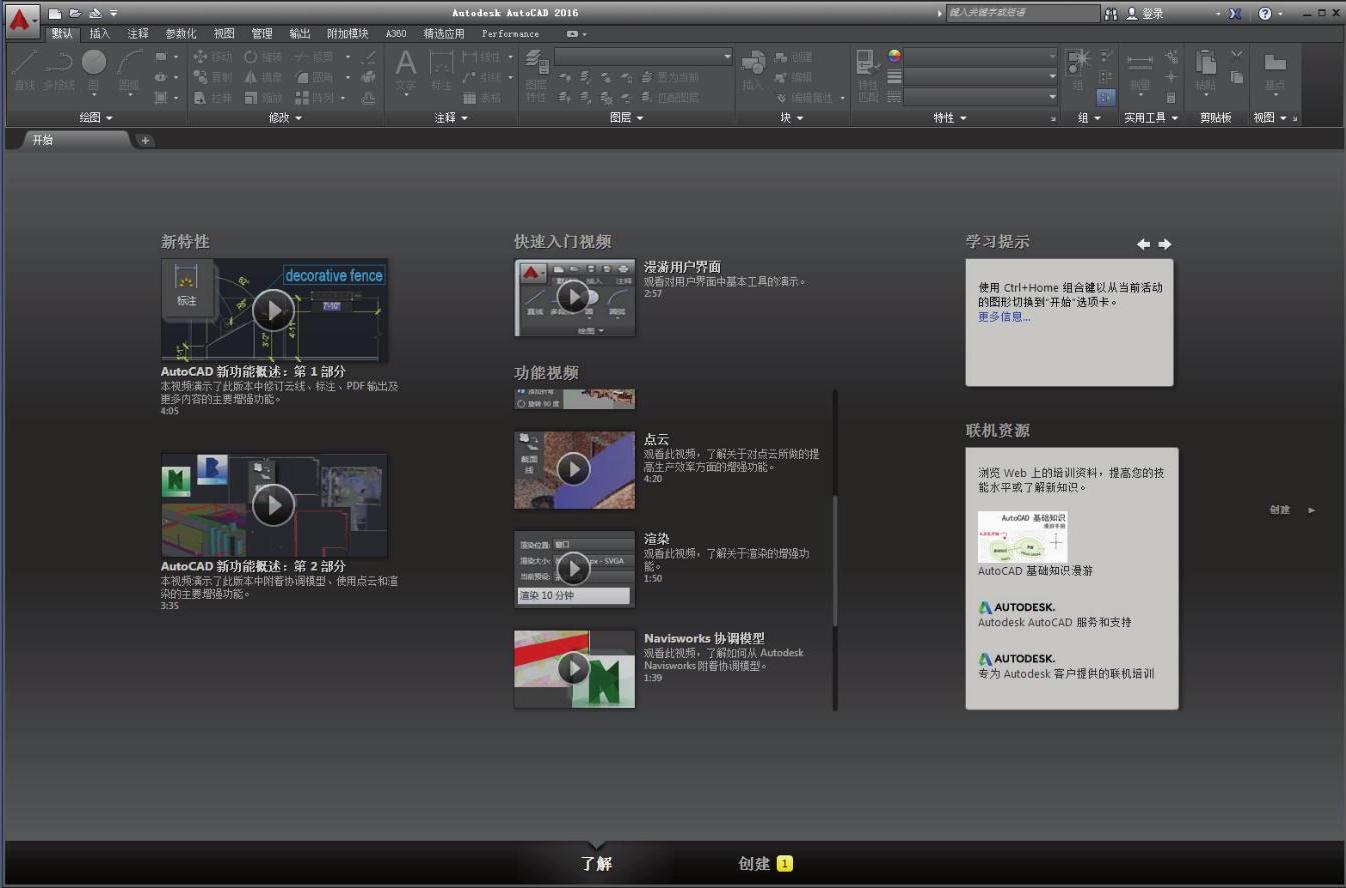Open the layer name dropdown list
1346x888 pixels.
tap(644, 57)
